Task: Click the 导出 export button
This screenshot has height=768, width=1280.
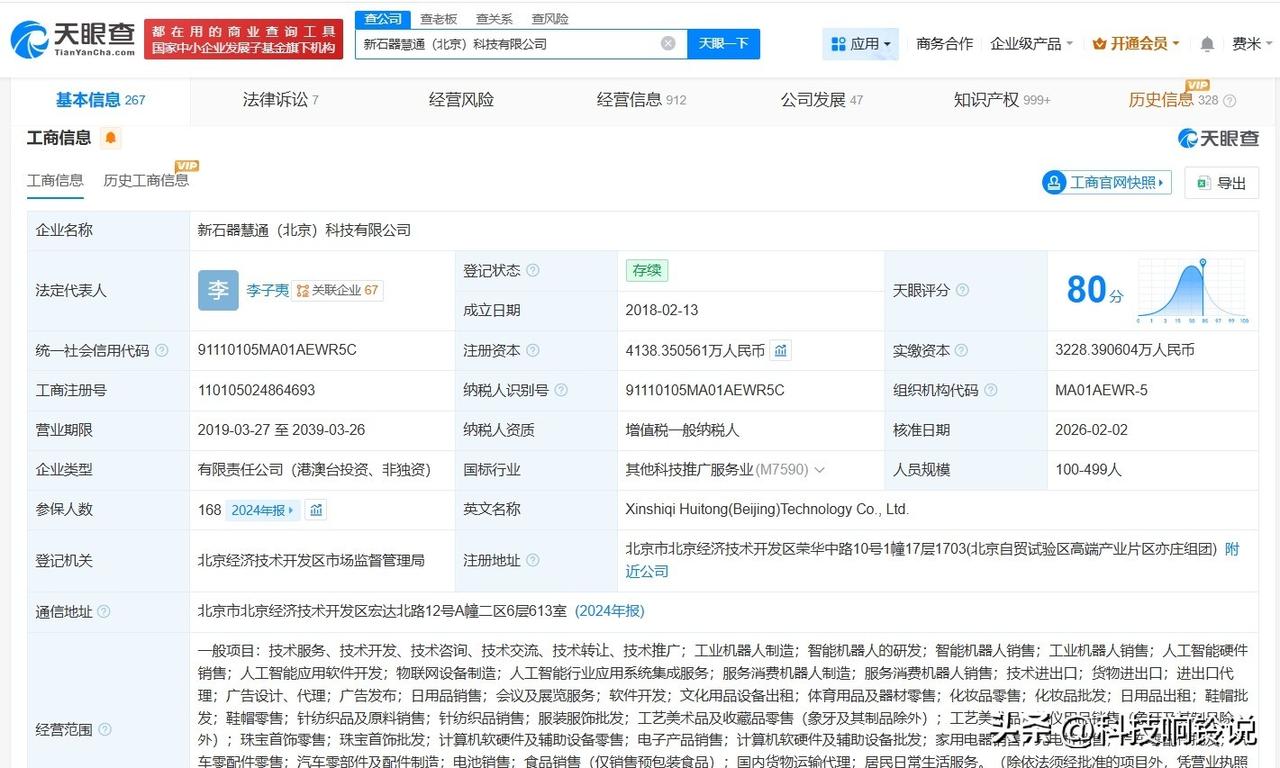Action: pos(1221,183)
